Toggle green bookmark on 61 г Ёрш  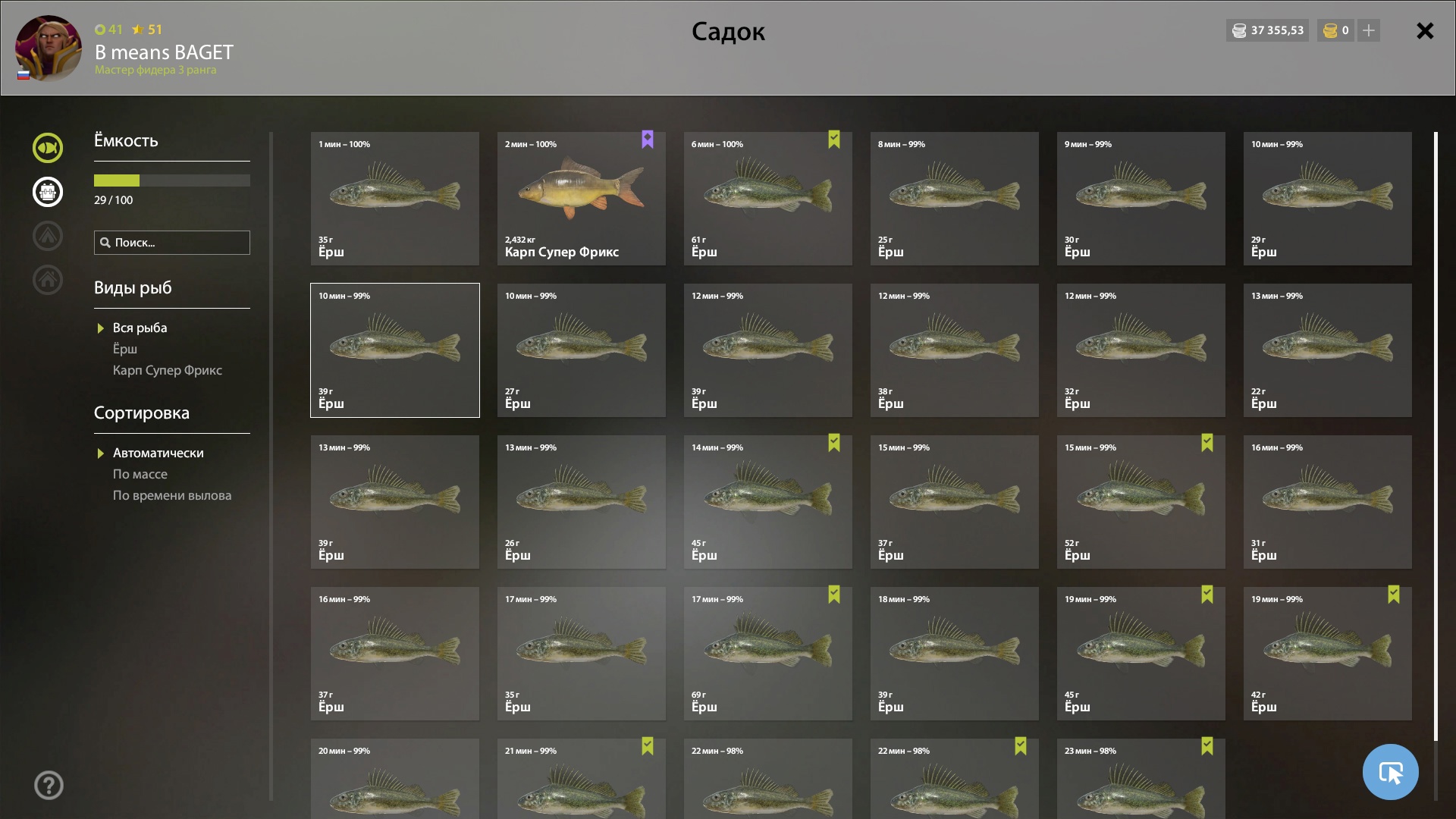click(x=834, y=140)
